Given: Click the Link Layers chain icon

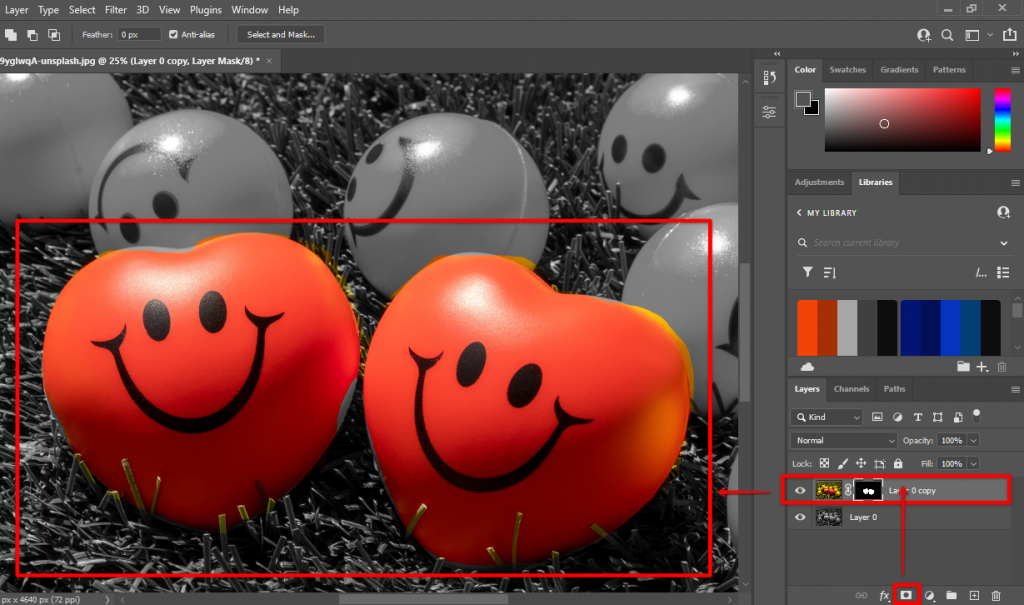Looking at the screenshot, I should click(x=862, y=595).
